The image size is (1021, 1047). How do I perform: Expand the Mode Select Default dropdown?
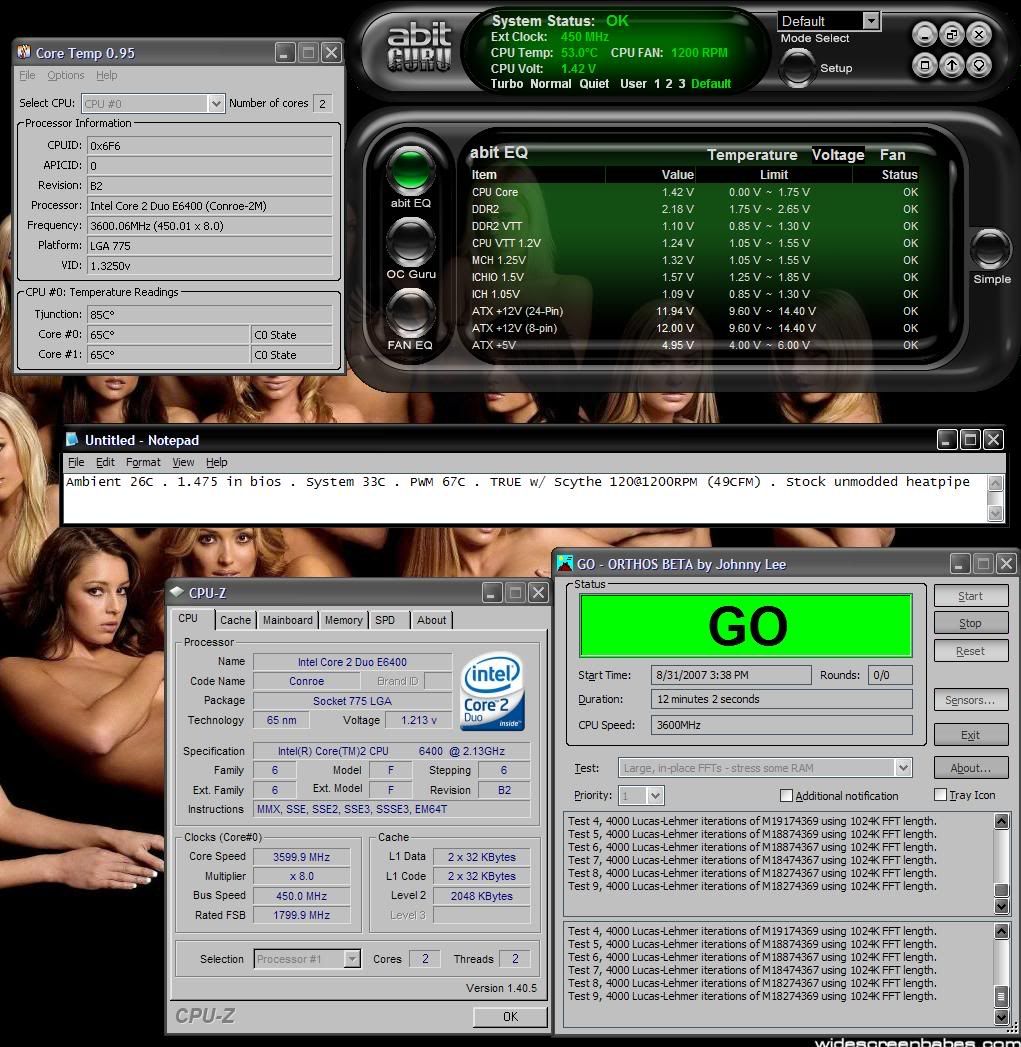[x=870, y=21]
